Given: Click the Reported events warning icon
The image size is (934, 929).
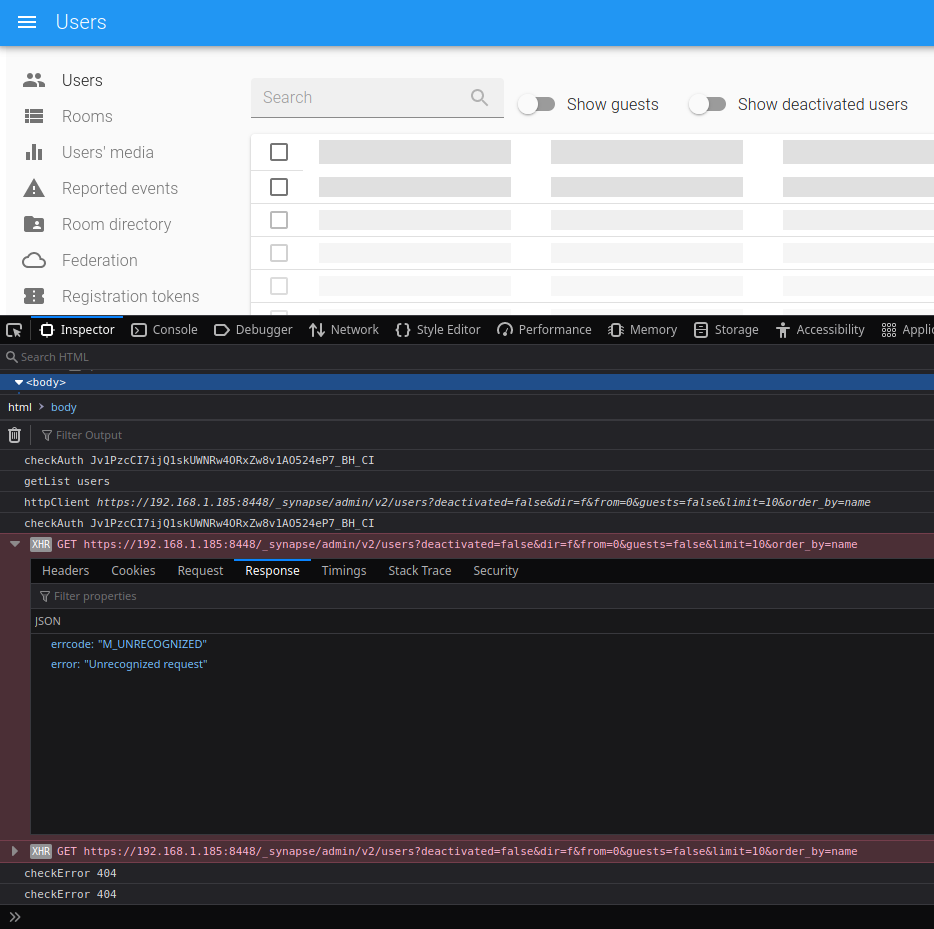Looking at the screenshot, I should click(x=35, y=188).
